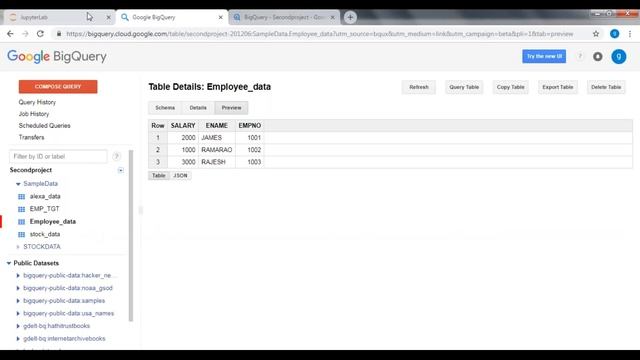Click site lock icon in address bar
640x360 pixels.
tap(59, 34)
